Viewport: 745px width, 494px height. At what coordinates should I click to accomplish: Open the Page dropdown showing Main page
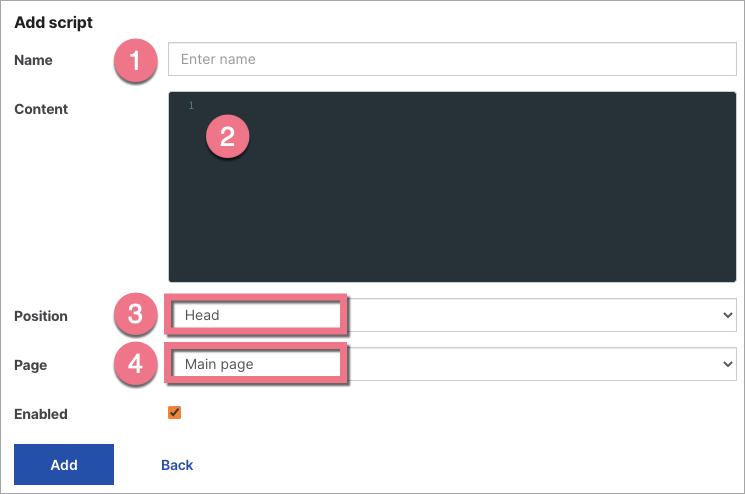(452, 364)
